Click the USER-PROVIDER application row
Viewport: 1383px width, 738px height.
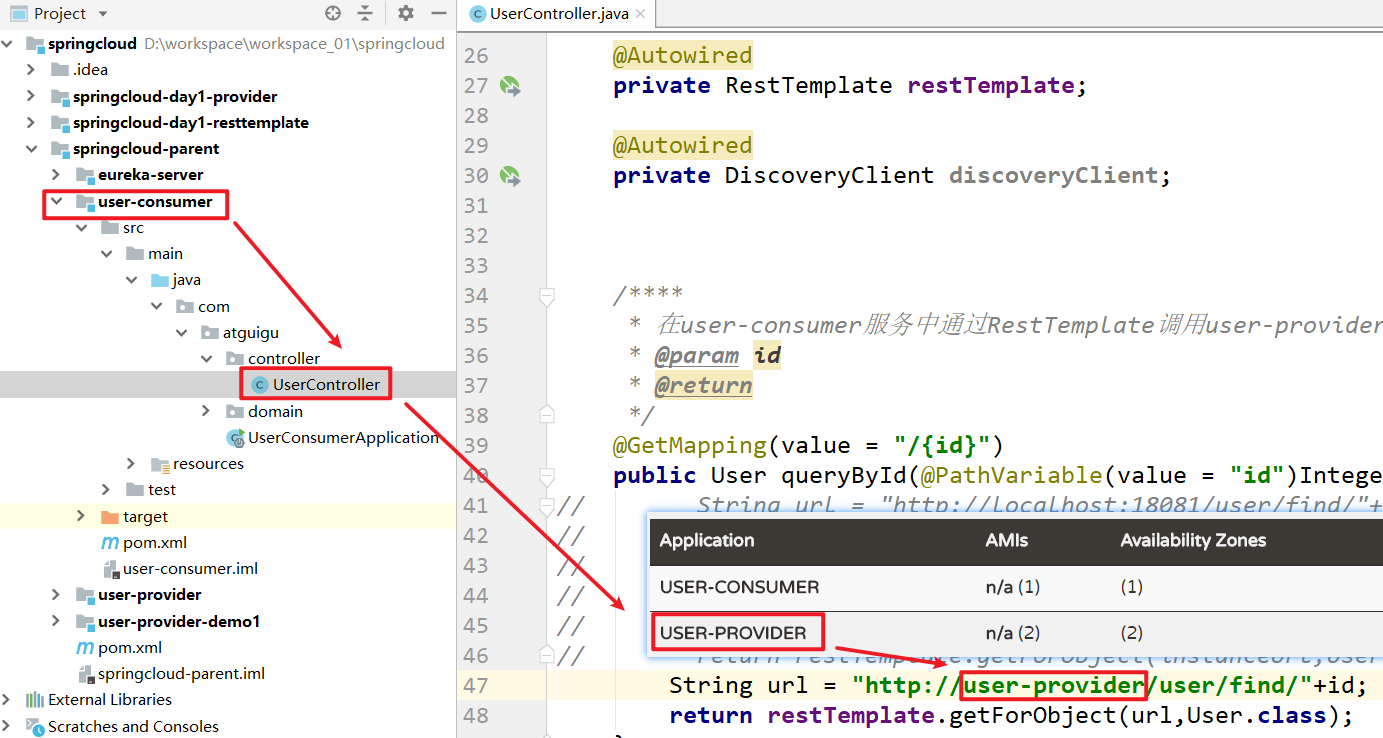(x=733, y=633)
